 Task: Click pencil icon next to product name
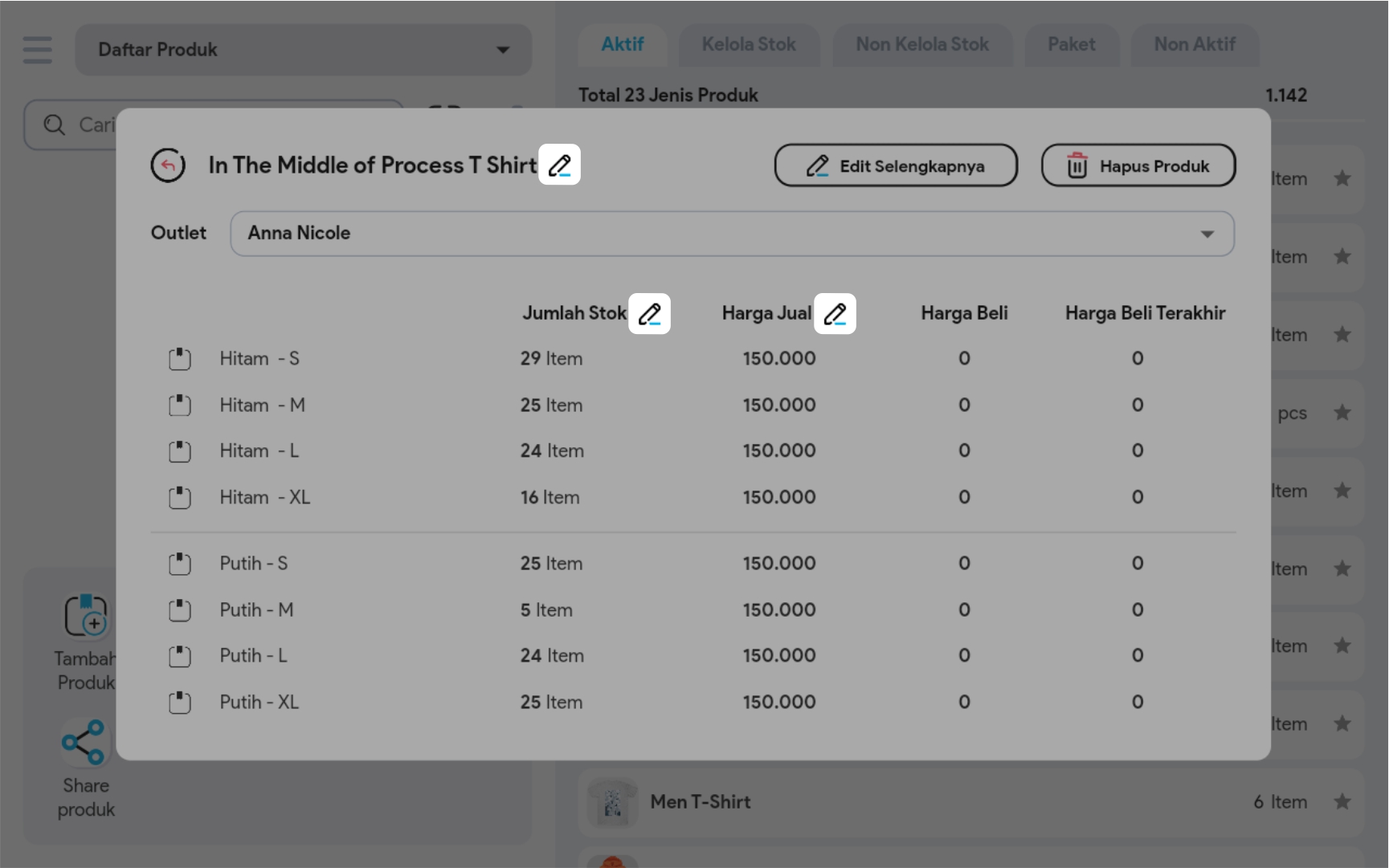pos(559,165)
